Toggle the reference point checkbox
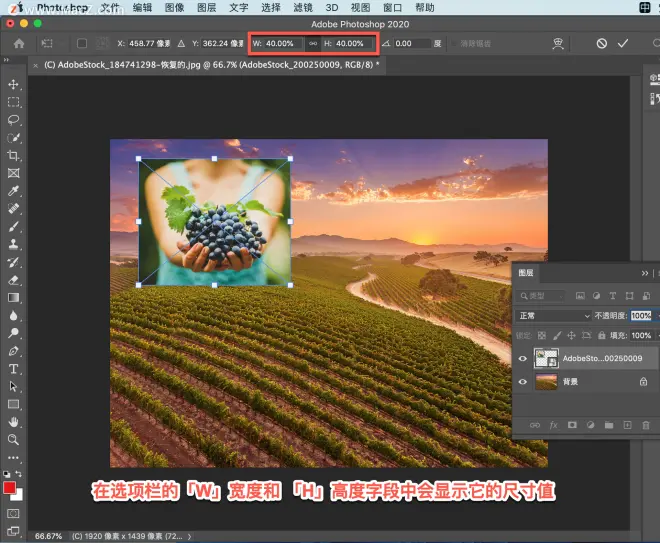Screen dimensions: 660x543 [82, 43]
